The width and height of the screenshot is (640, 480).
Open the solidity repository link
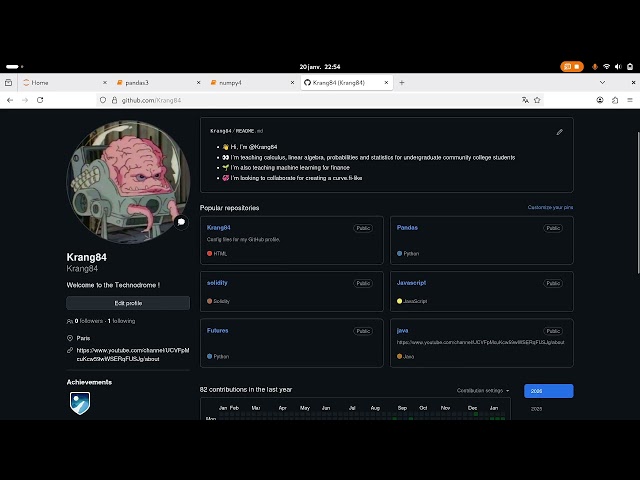click(217, 283)
